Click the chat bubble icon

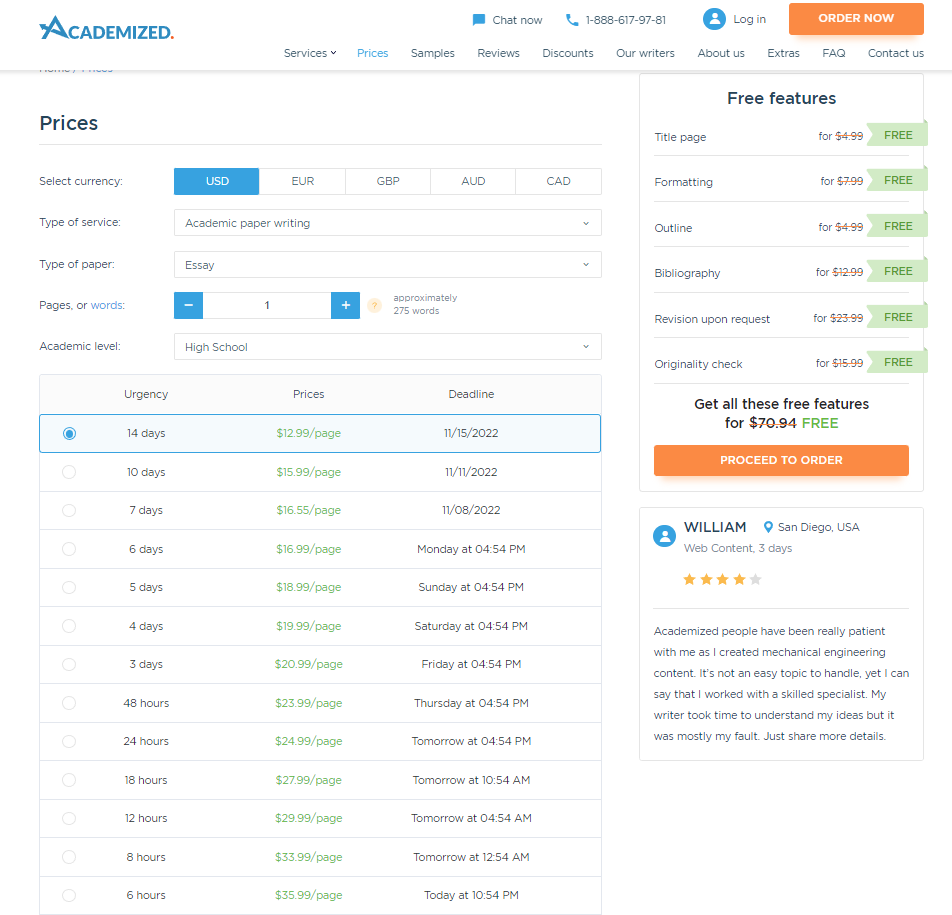point(478,20)
